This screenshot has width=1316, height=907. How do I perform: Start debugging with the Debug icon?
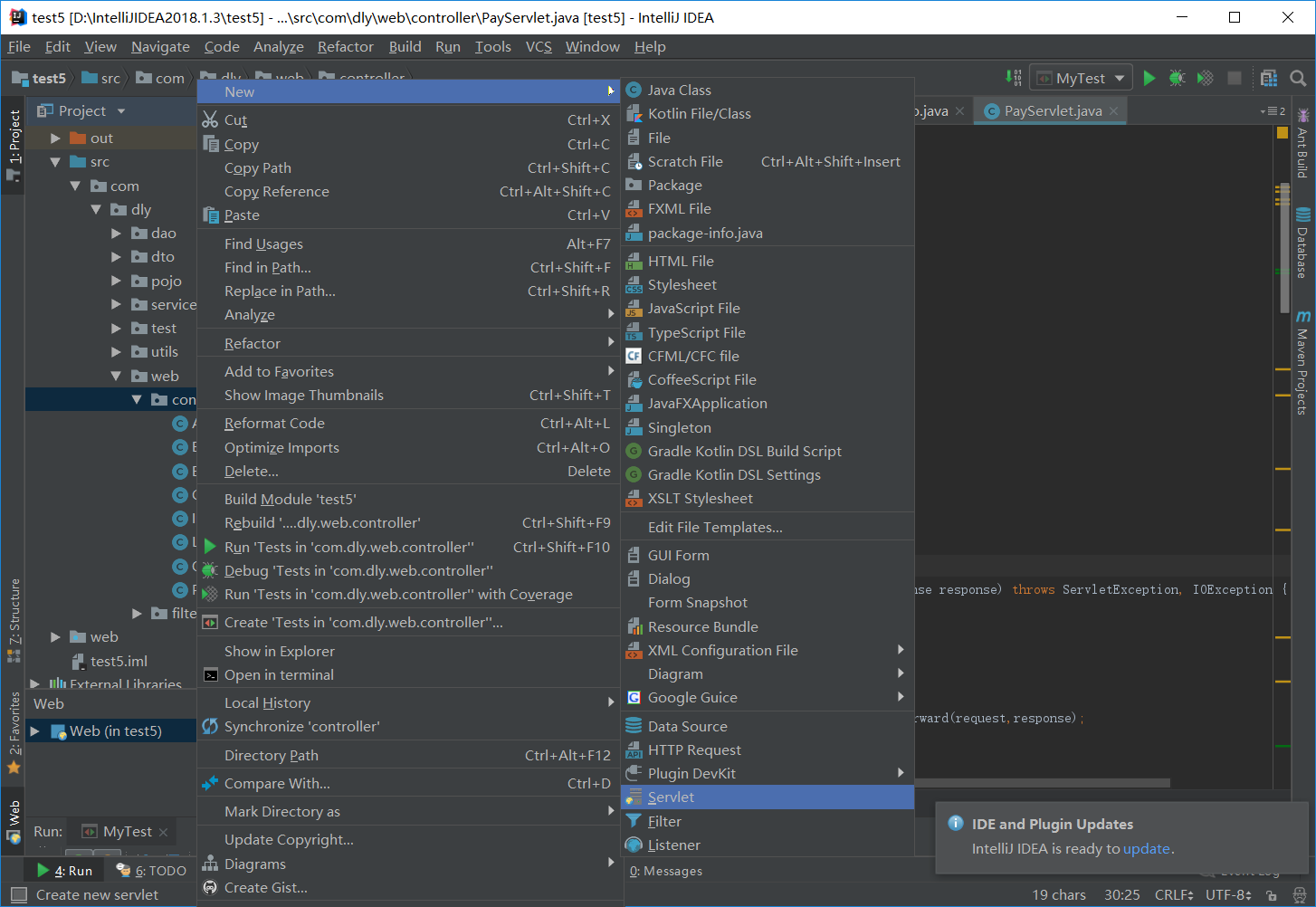pyautogui.click(x=1177, y=77)
